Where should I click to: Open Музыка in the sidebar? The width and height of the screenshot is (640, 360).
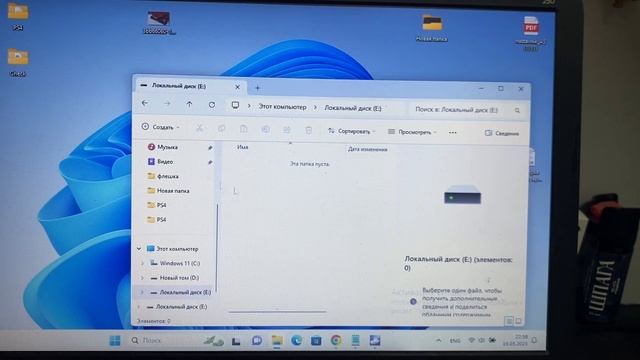click(167, 147)
